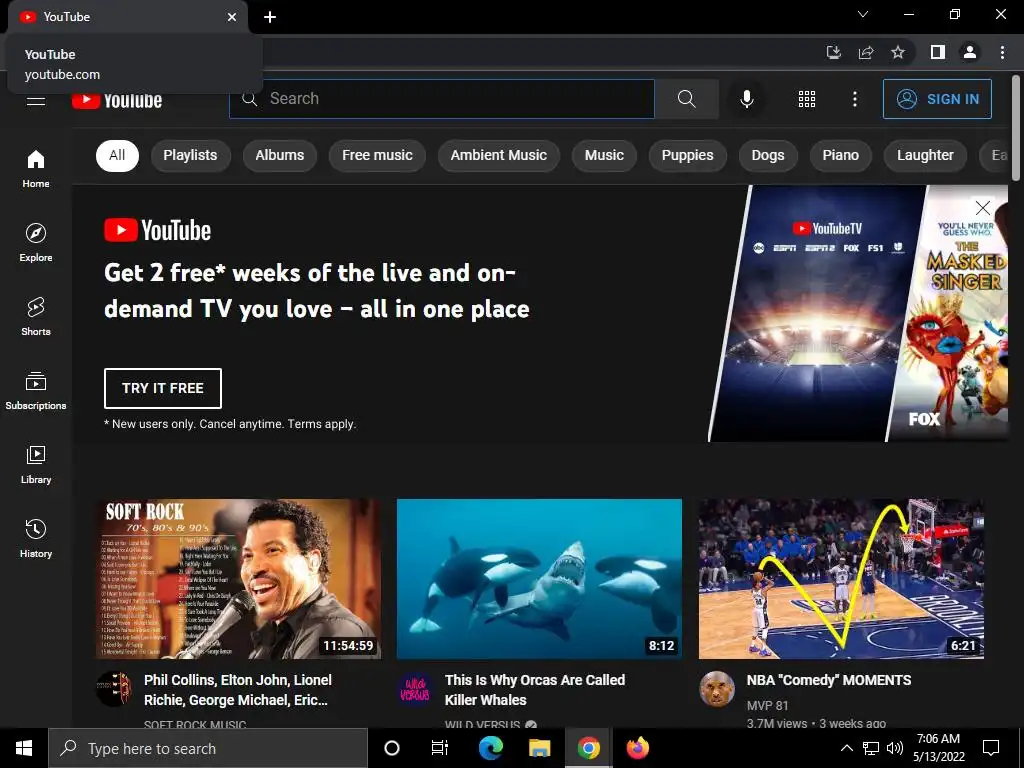The image size is (1024, 768).
Task: Click the YouTube logo in the header
Action: [x=117, y=100]
